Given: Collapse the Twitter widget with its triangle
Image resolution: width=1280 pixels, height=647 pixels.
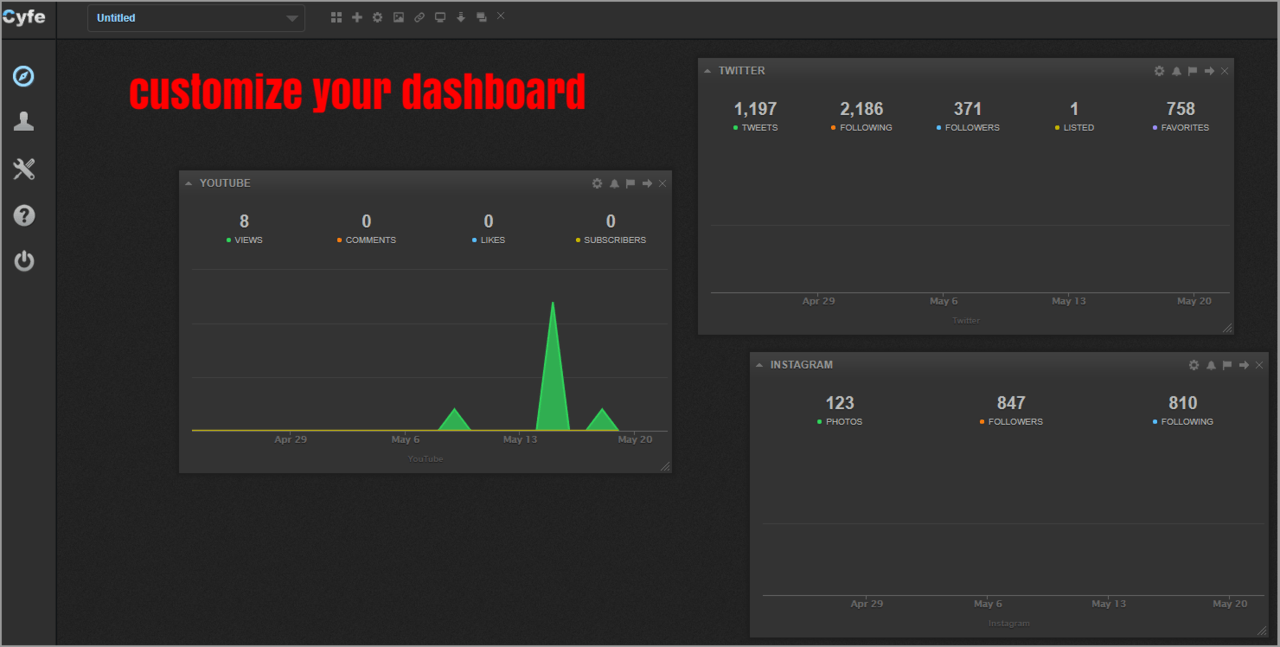Looking at the screenshot, I should [707, 71].
